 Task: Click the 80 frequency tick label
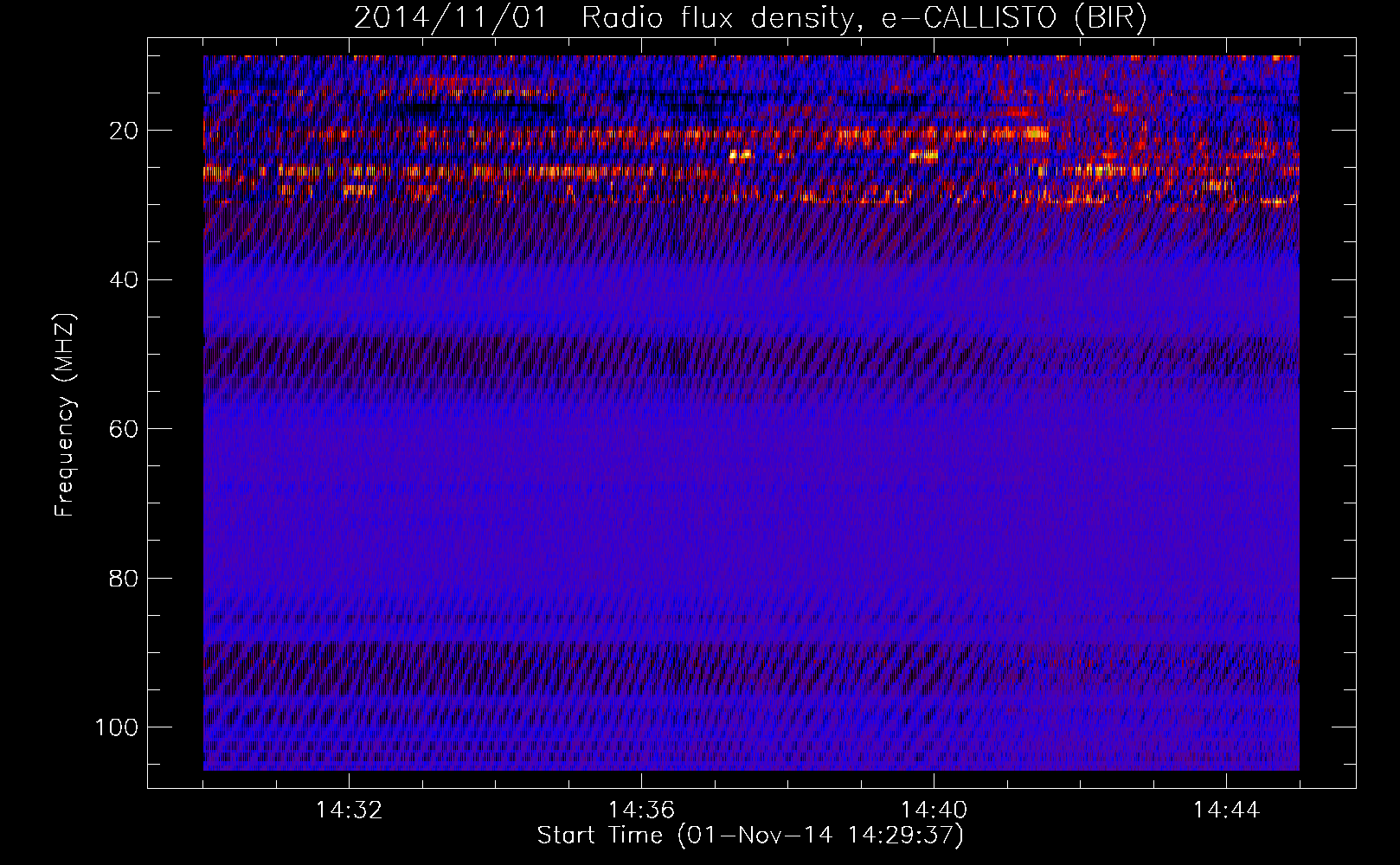click(124, 578)
